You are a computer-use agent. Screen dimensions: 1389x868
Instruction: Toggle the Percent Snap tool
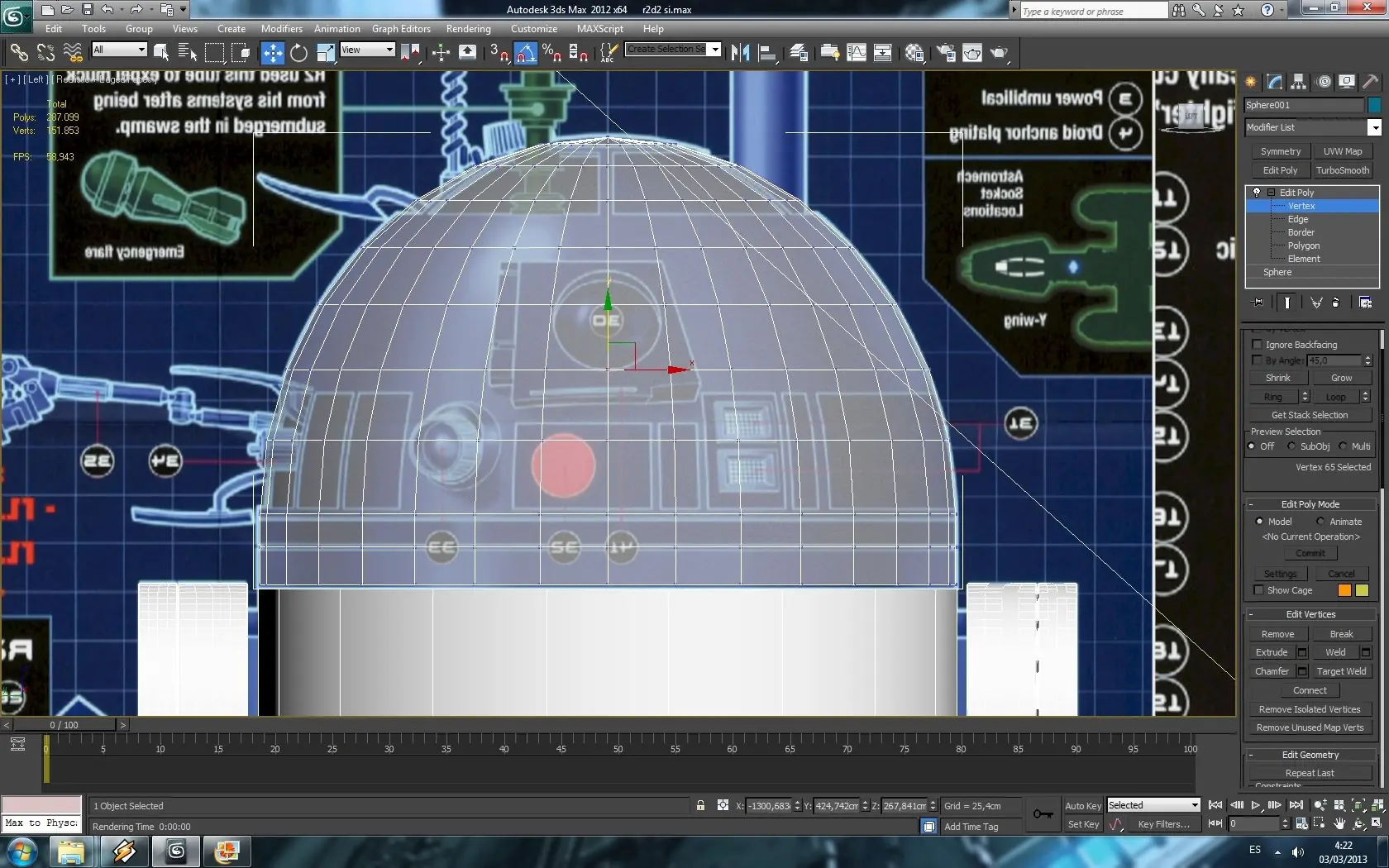(551, 53)
